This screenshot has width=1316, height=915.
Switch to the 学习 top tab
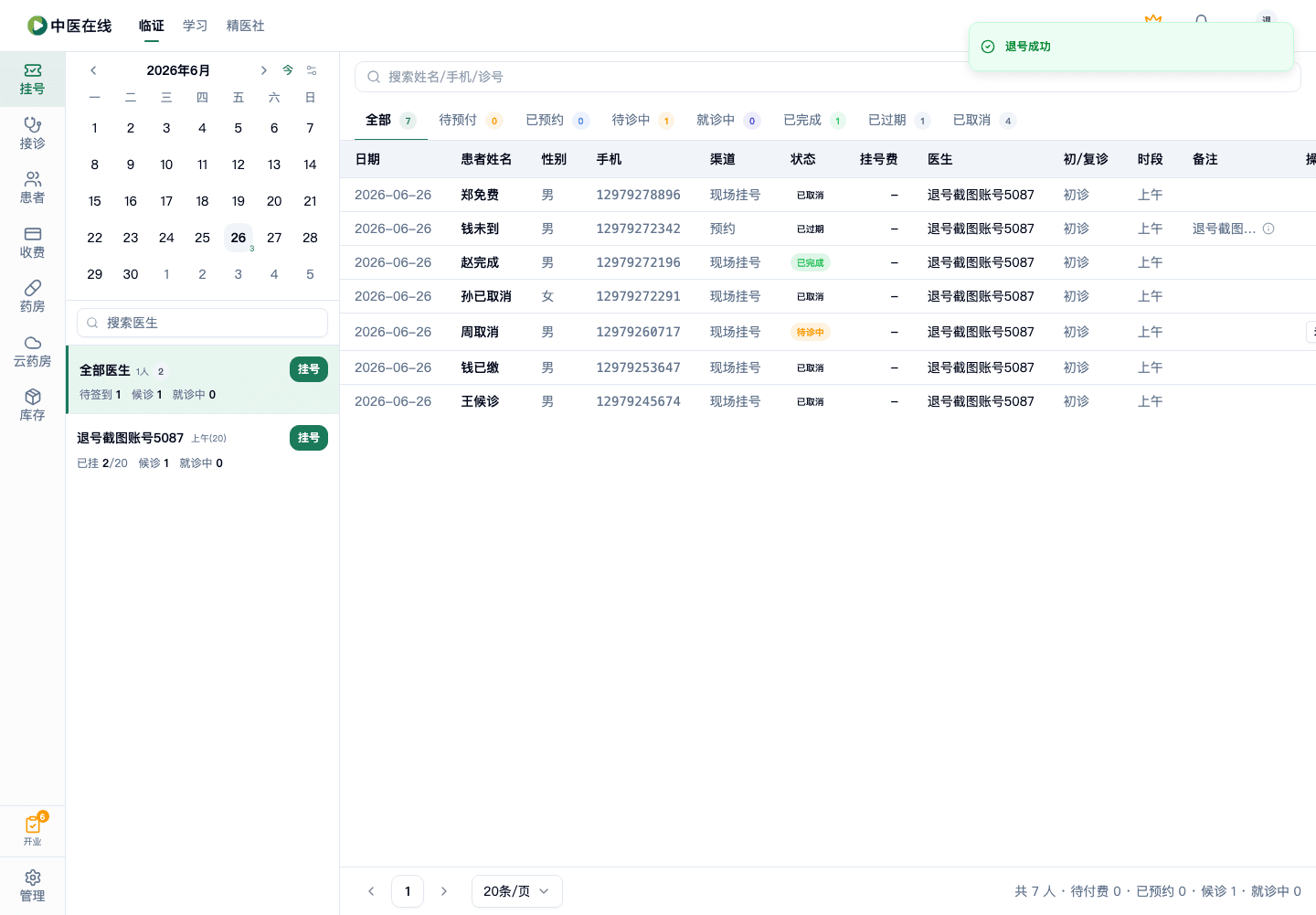point(196,26)
